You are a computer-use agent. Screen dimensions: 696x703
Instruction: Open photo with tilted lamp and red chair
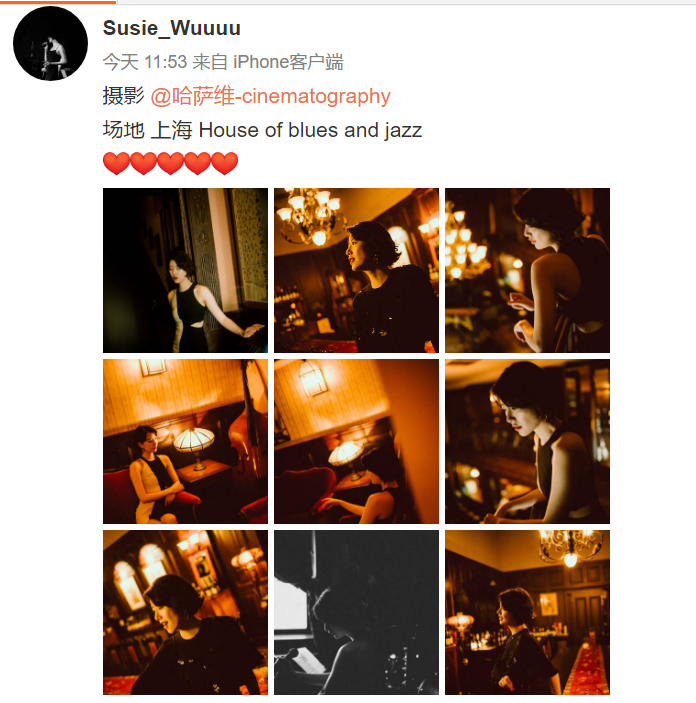357,442
